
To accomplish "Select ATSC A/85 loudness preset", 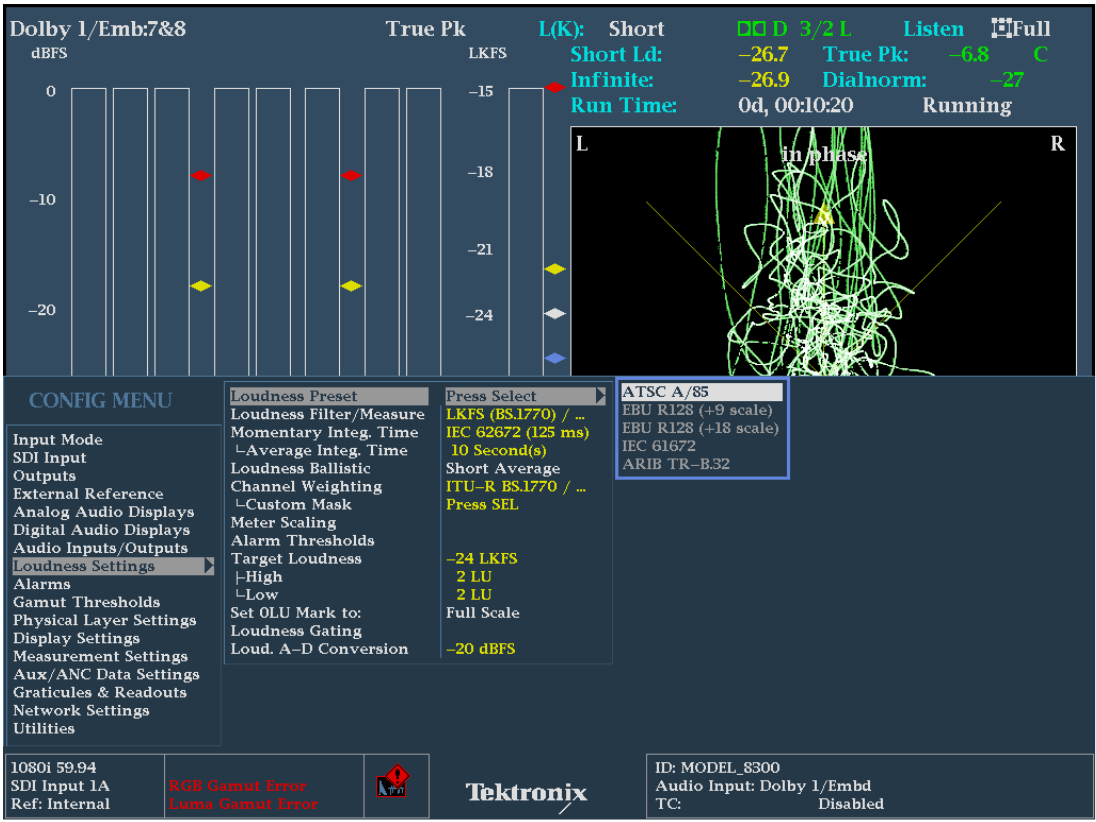I will 702,391.
